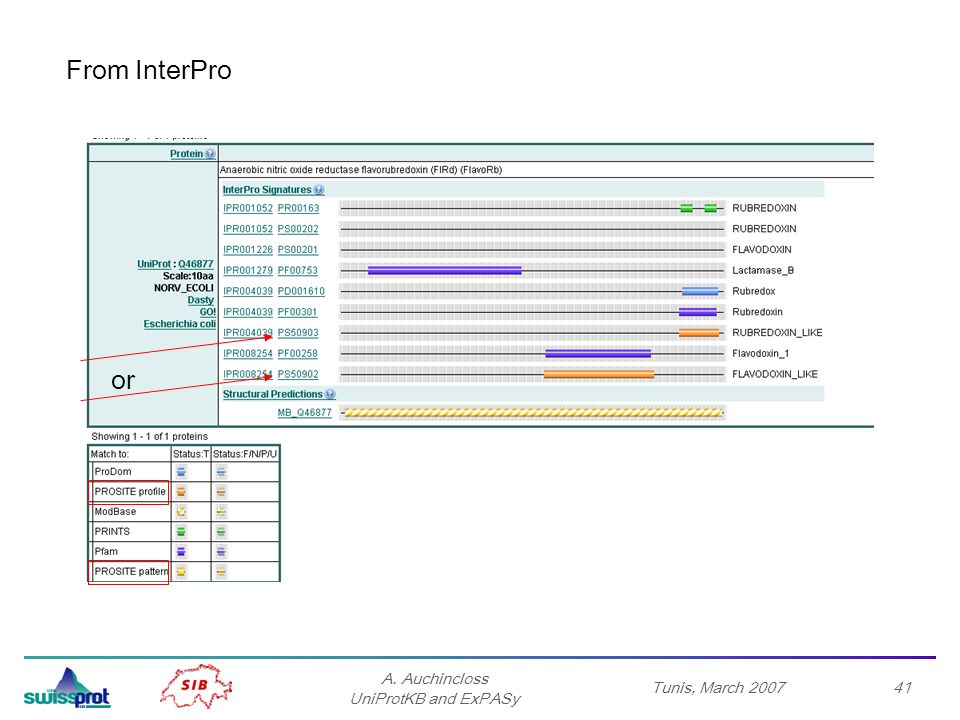Click PRINTS Status:T green icon

[181, 532]
